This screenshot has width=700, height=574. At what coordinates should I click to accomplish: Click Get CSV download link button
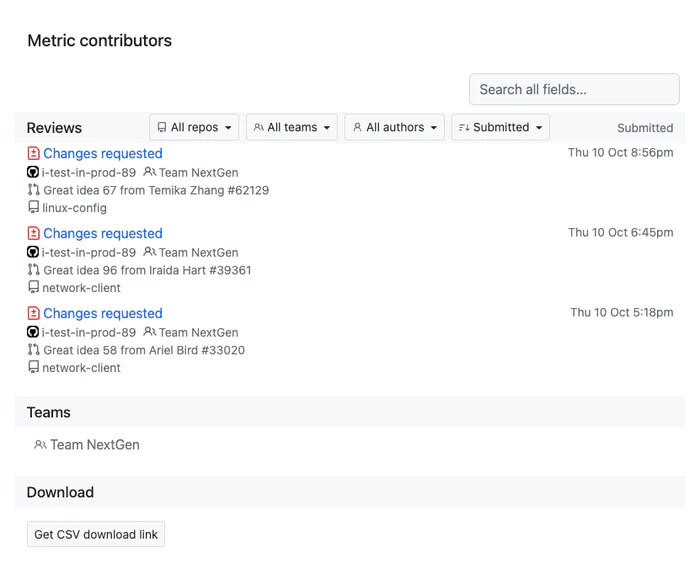point(96,534)
